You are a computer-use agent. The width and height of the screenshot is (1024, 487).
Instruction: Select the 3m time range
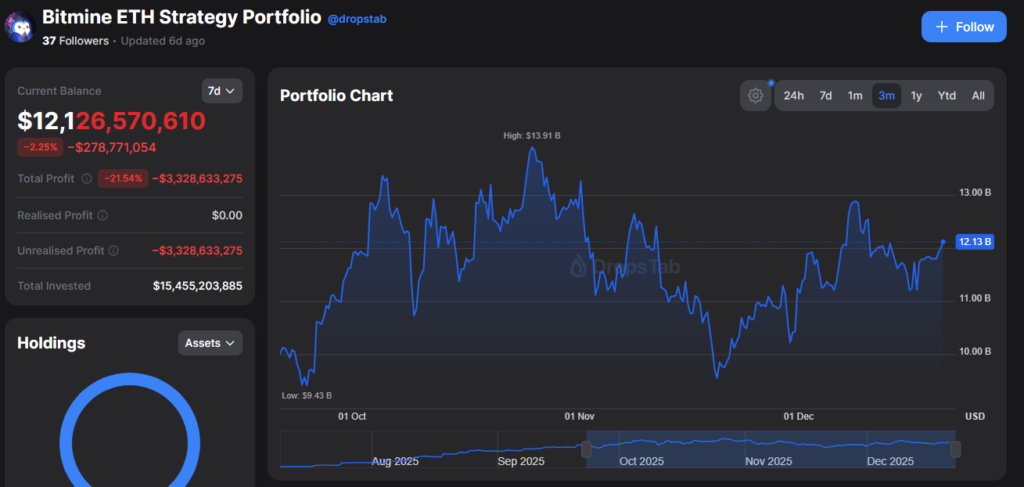886,96
